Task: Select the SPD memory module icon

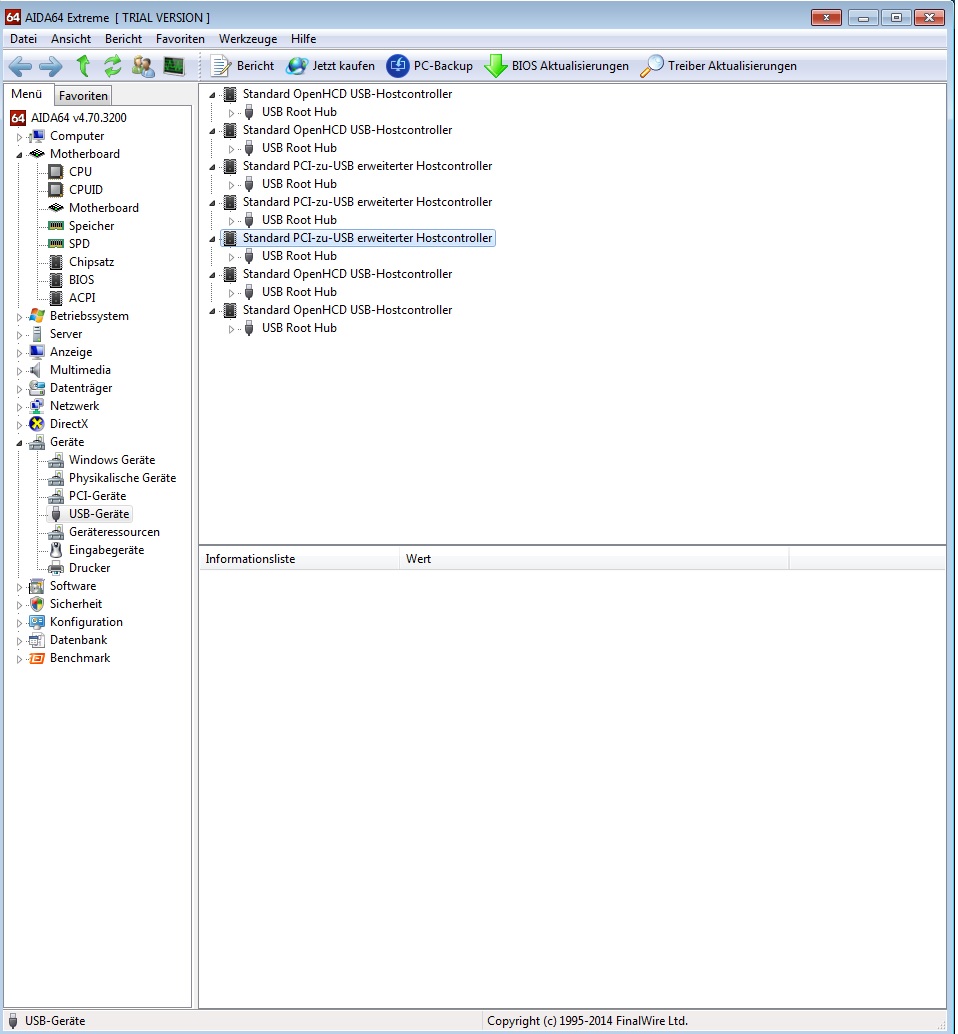Action: [x=57, y=244]
